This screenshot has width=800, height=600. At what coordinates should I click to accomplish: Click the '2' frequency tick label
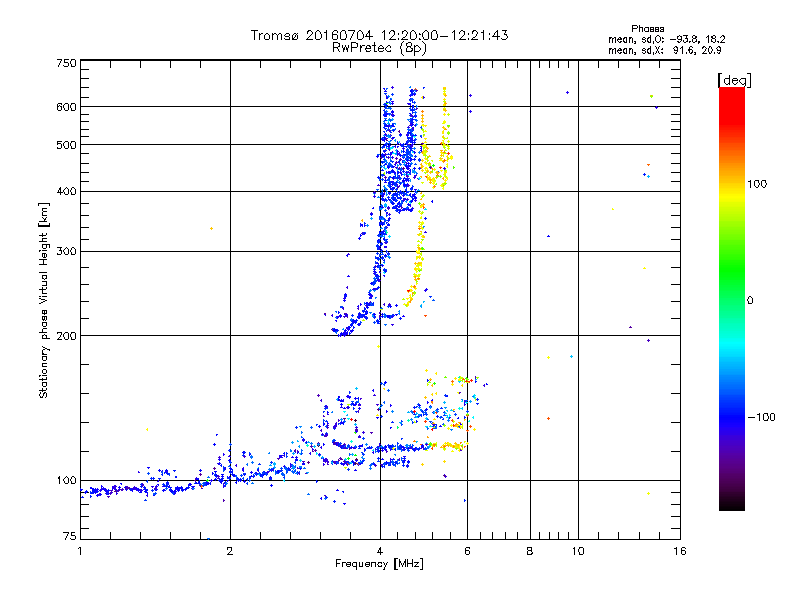230,551
